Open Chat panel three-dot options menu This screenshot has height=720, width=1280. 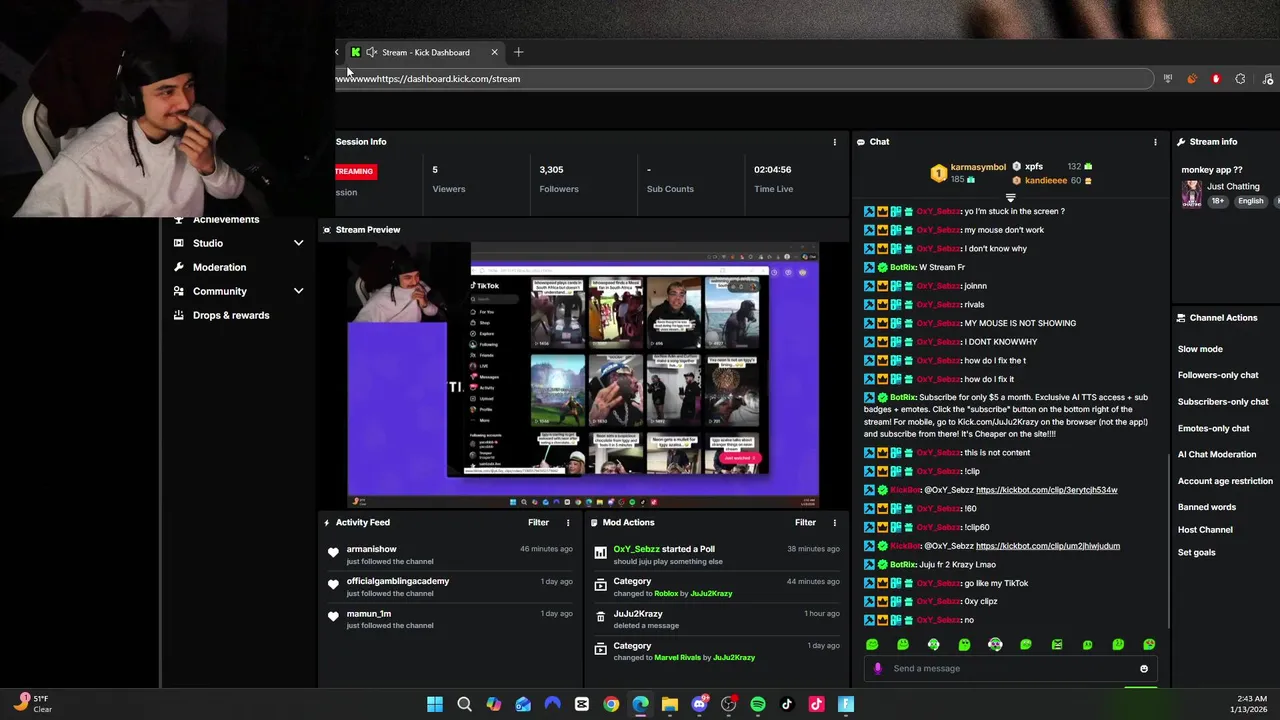(x=1155, y=142)
